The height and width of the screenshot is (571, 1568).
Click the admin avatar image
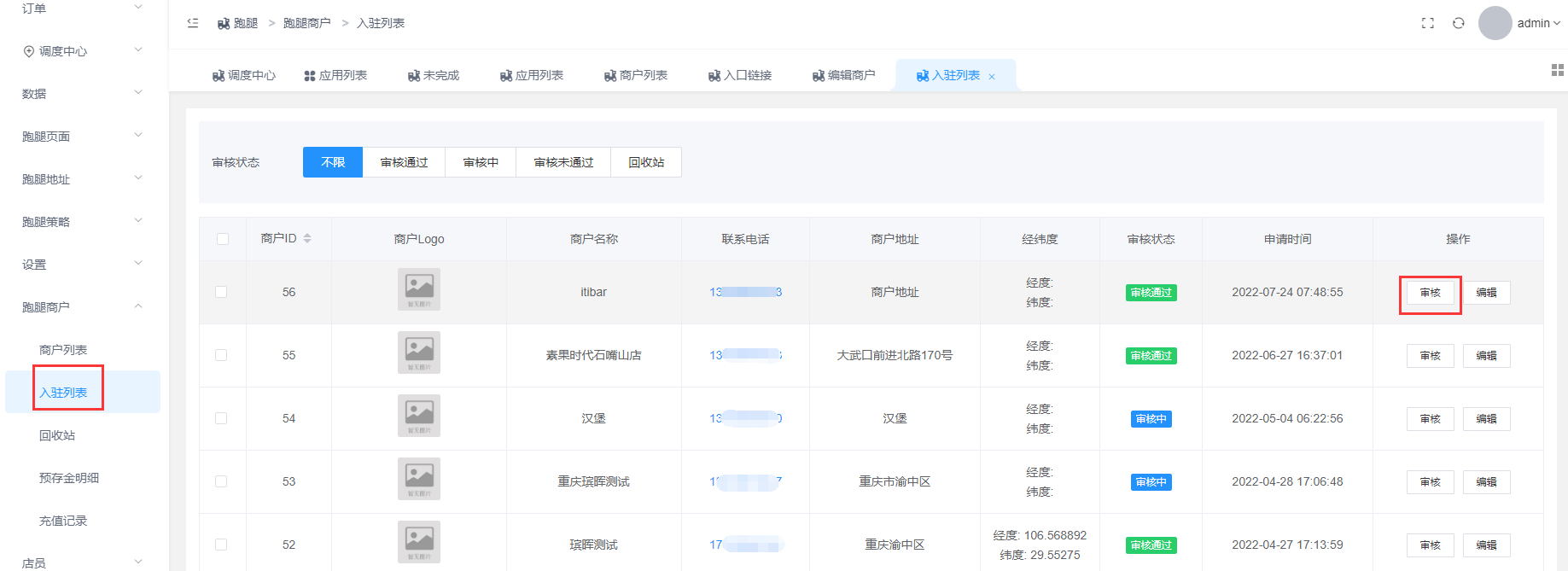click(1495, 23)
